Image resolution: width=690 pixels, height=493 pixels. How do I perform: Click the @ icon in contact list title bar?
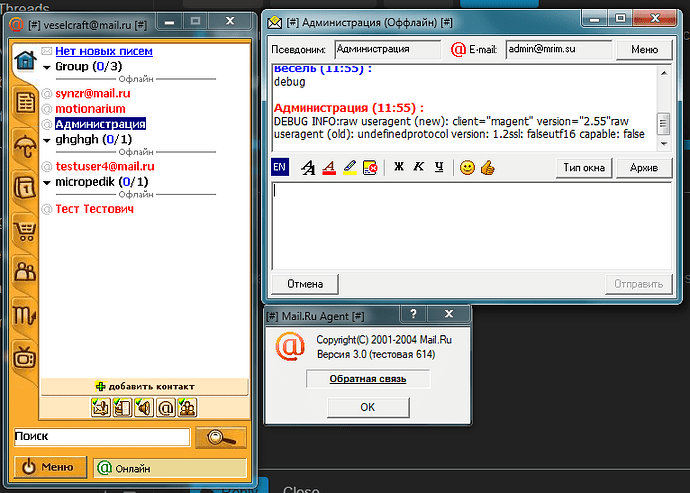[x=16, y=25]
